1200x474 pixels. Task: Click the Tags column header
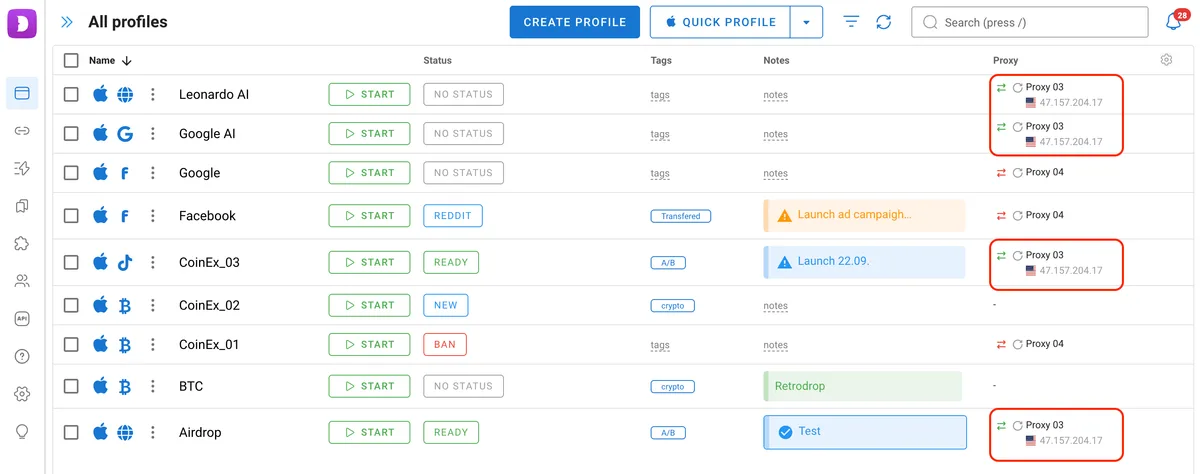tap(660, 60)
